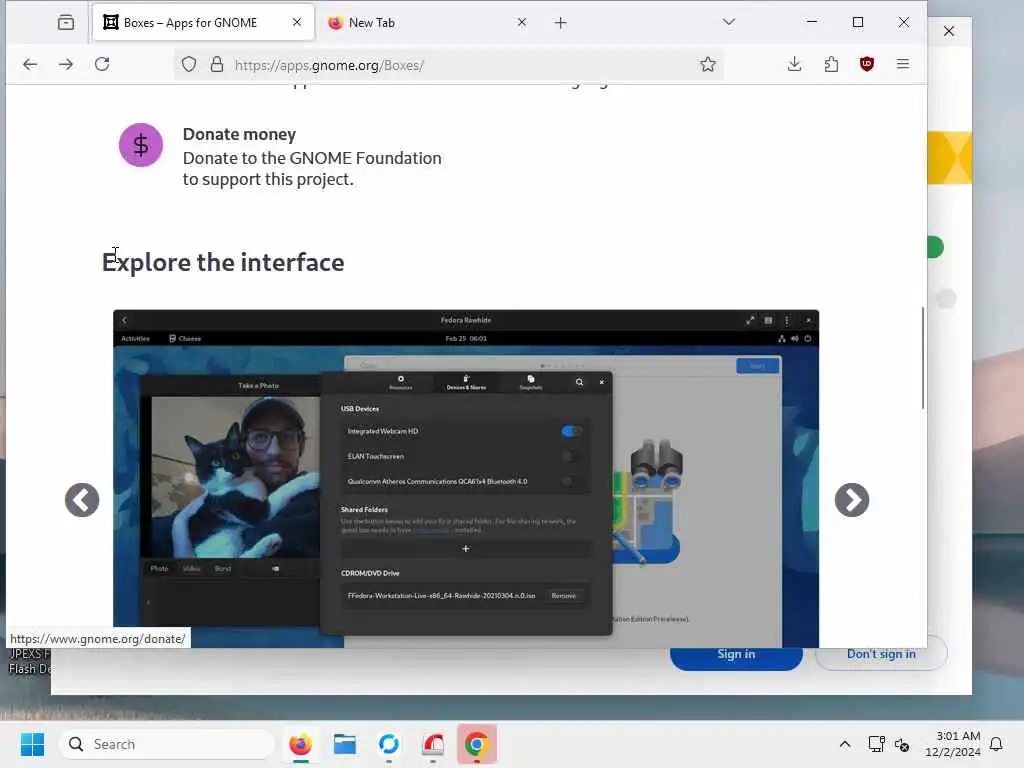Screen dimensions: 1024x768
Task: Go forward to the next page
Action: click(x=66, y=64)
